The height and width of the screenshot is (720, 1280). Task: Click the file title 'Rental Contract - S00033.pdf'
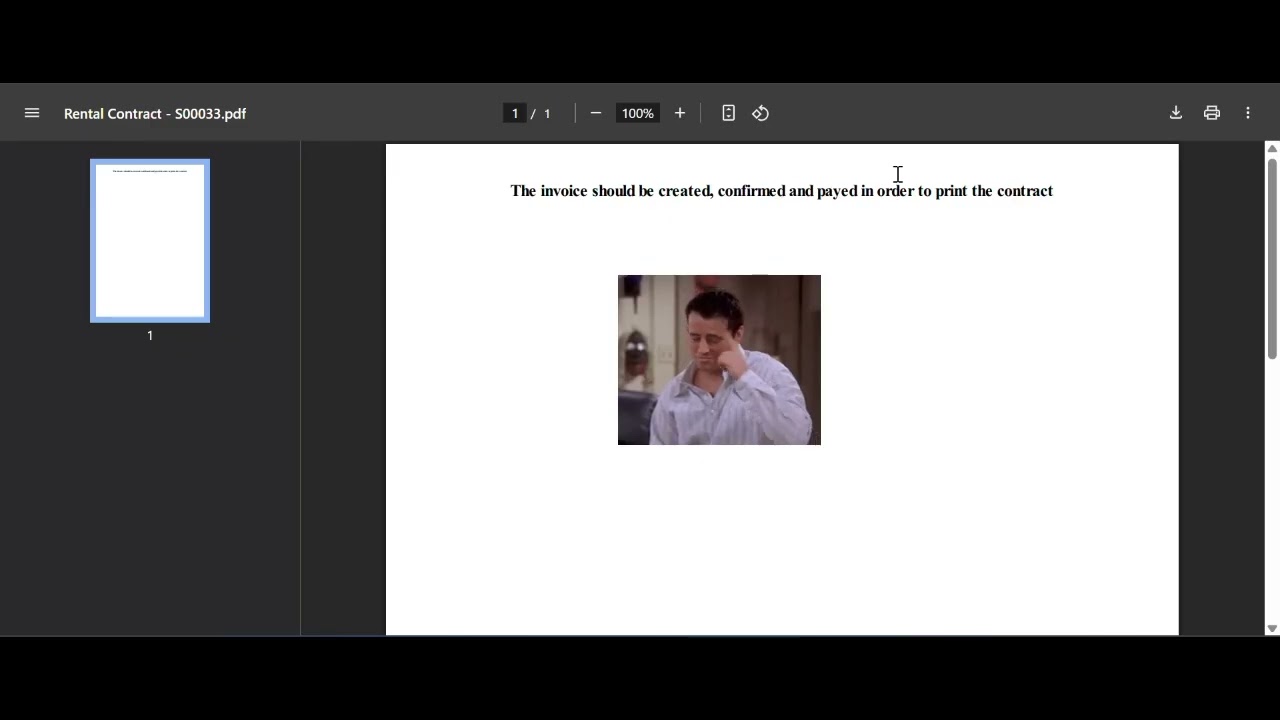pos(155,113)
